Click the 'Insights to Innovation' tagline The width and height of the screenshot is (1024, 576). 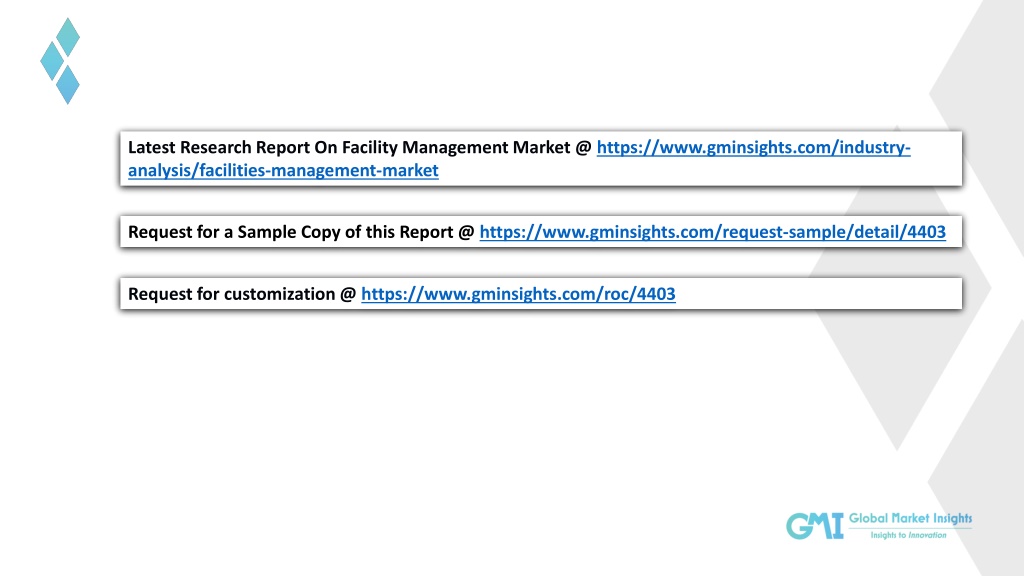click(x=908, y=535)
